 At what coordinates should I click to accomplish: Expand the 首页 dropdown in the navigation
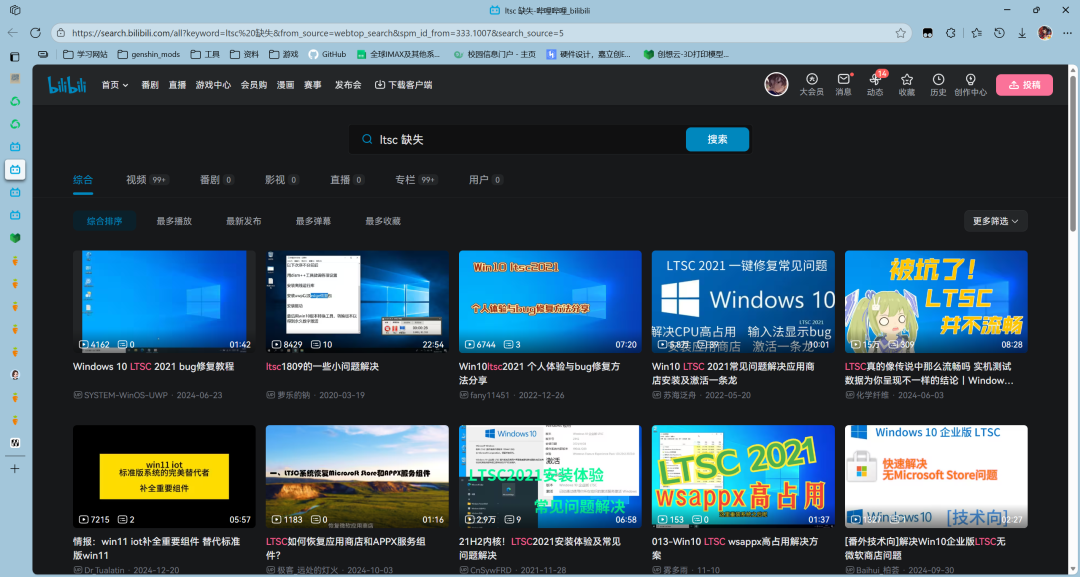tap(115, 85)
